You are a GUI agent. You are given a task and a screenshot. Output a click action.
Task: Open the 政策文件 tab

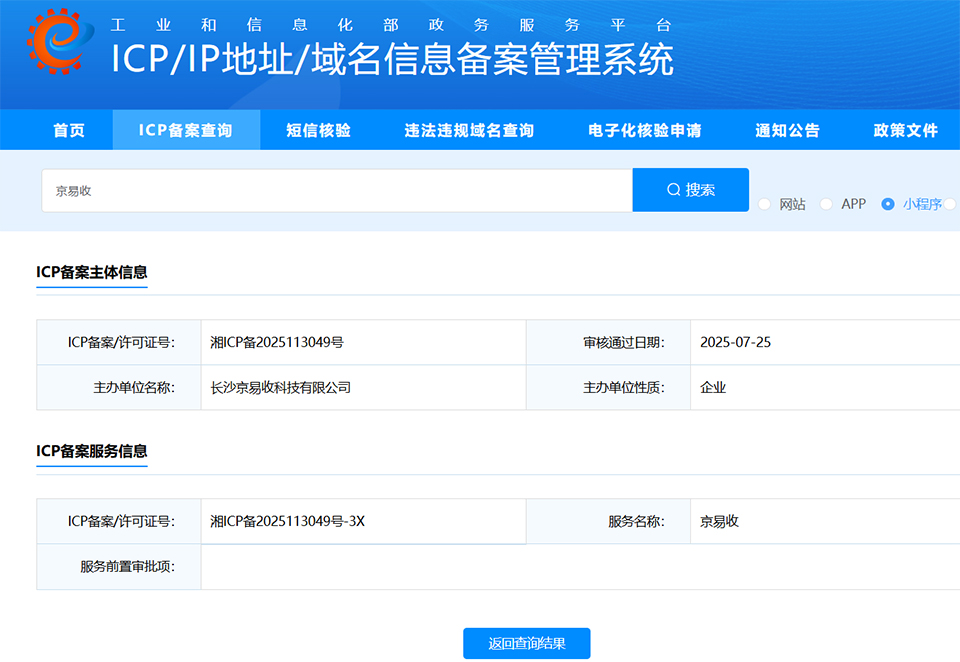906,130
